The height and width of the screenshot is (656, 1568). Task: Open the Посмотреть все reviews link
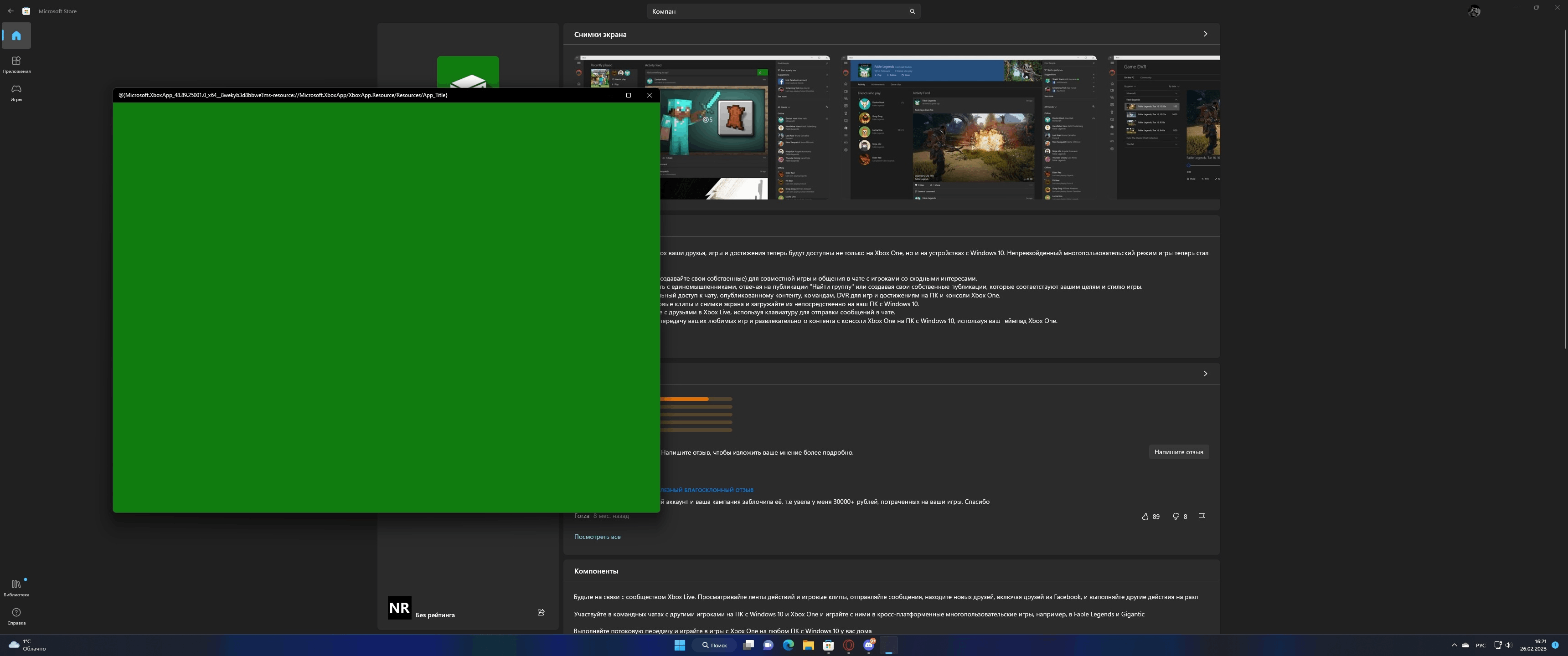pyautogui.click(x=597, y=537)
